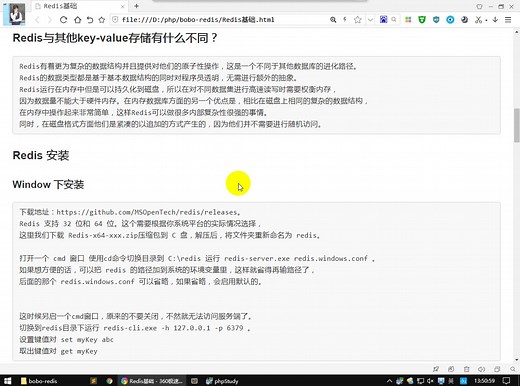Click the page vertical scrollbar thumb
Screen dimensions: 520x386
coord(517,125)
